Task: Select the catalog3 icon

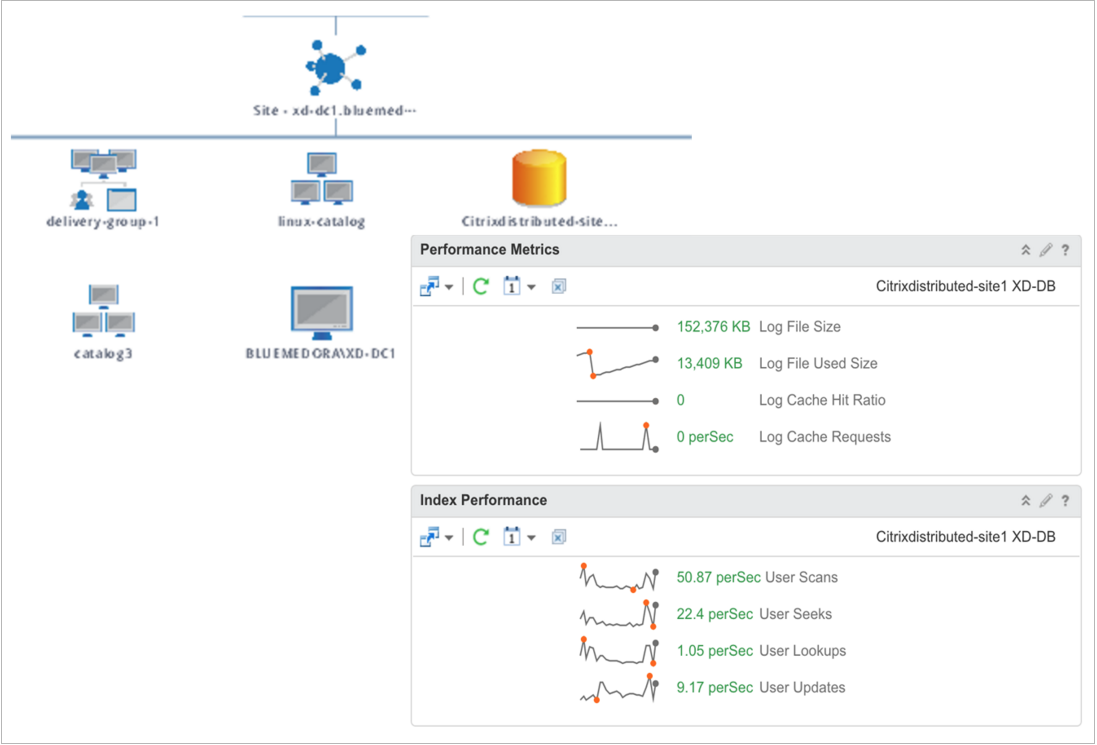Action: [x=104, y=310]
